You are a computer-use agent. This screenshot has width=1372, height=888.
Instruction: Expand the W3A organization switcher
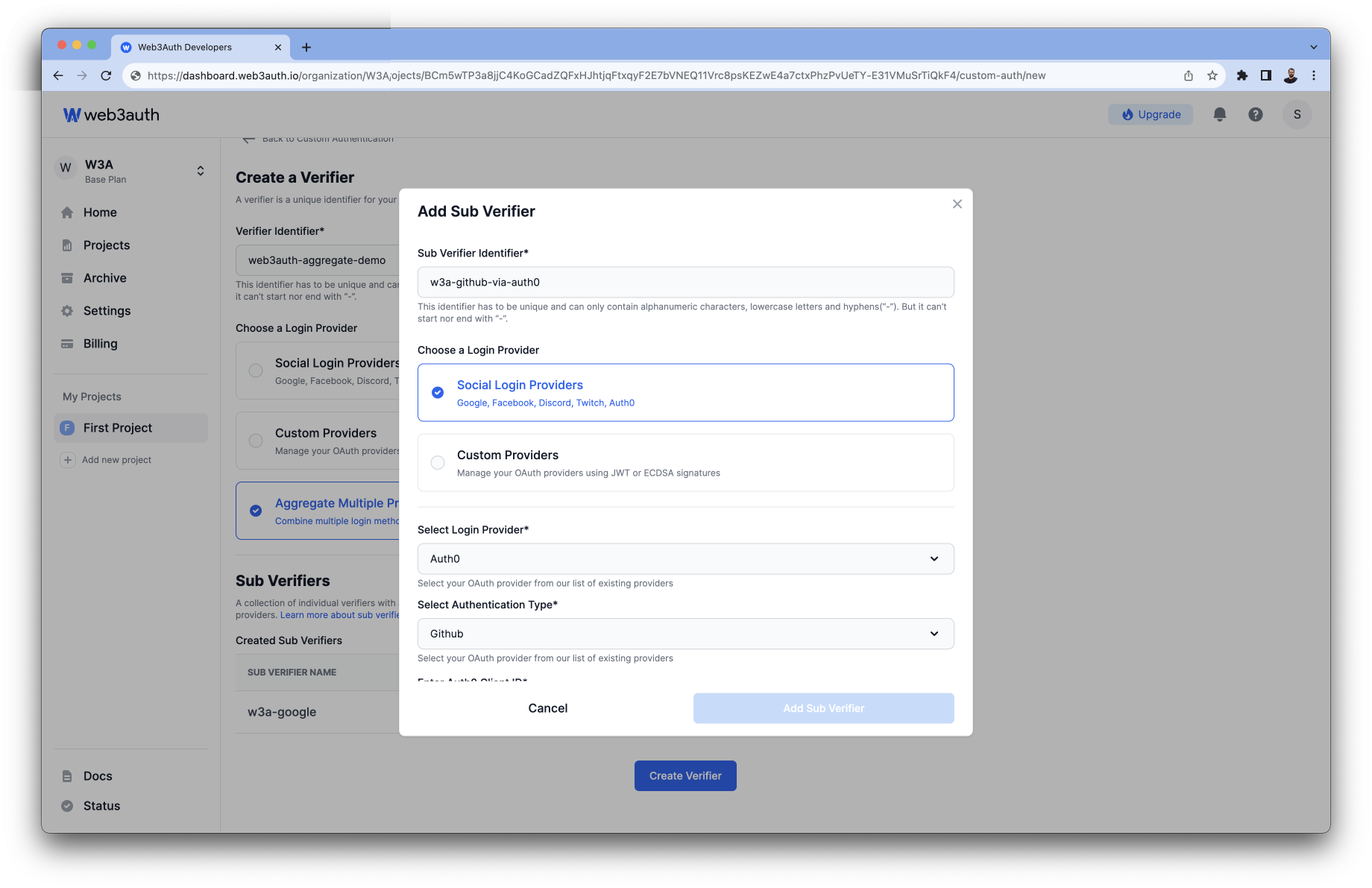point(201,171)
